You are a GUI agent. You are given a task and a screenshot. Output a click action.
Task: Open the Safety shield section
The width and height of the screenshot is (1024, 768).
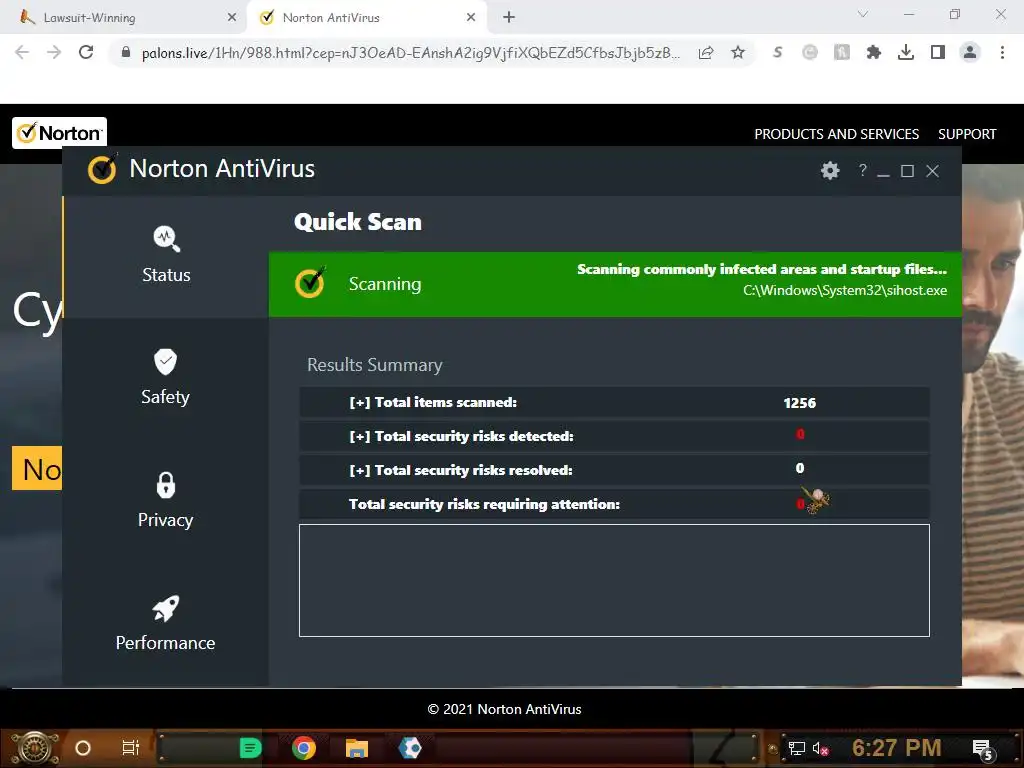pos(165,377)
